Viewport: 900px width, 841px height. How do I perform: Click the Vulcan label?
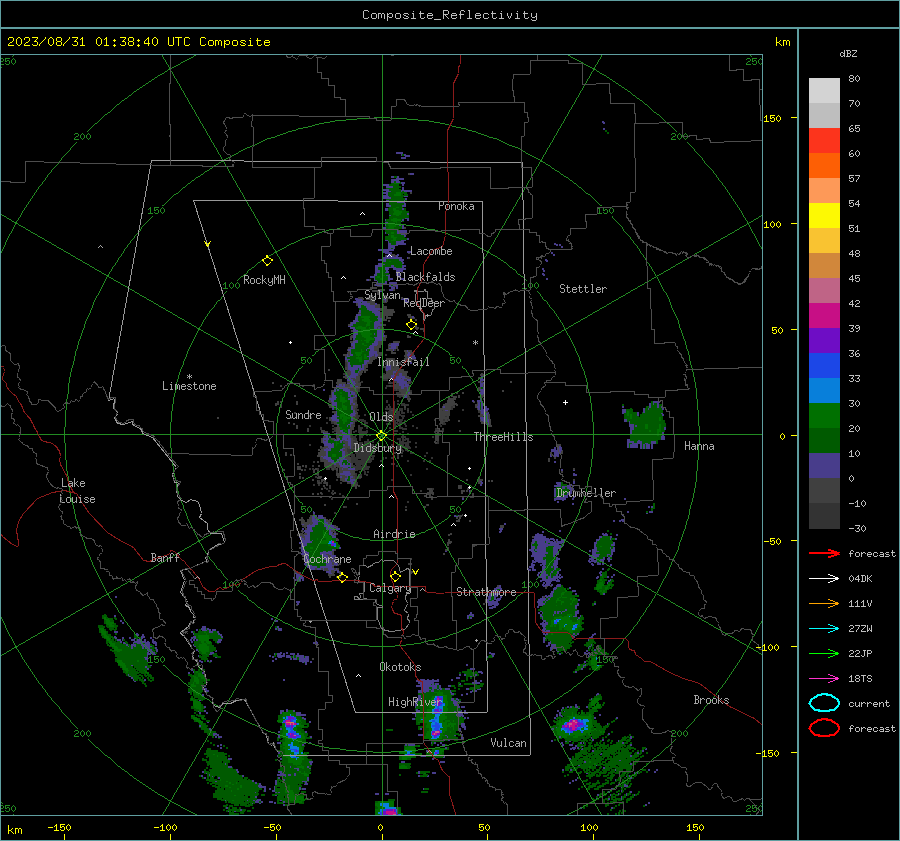coord(509,743)
